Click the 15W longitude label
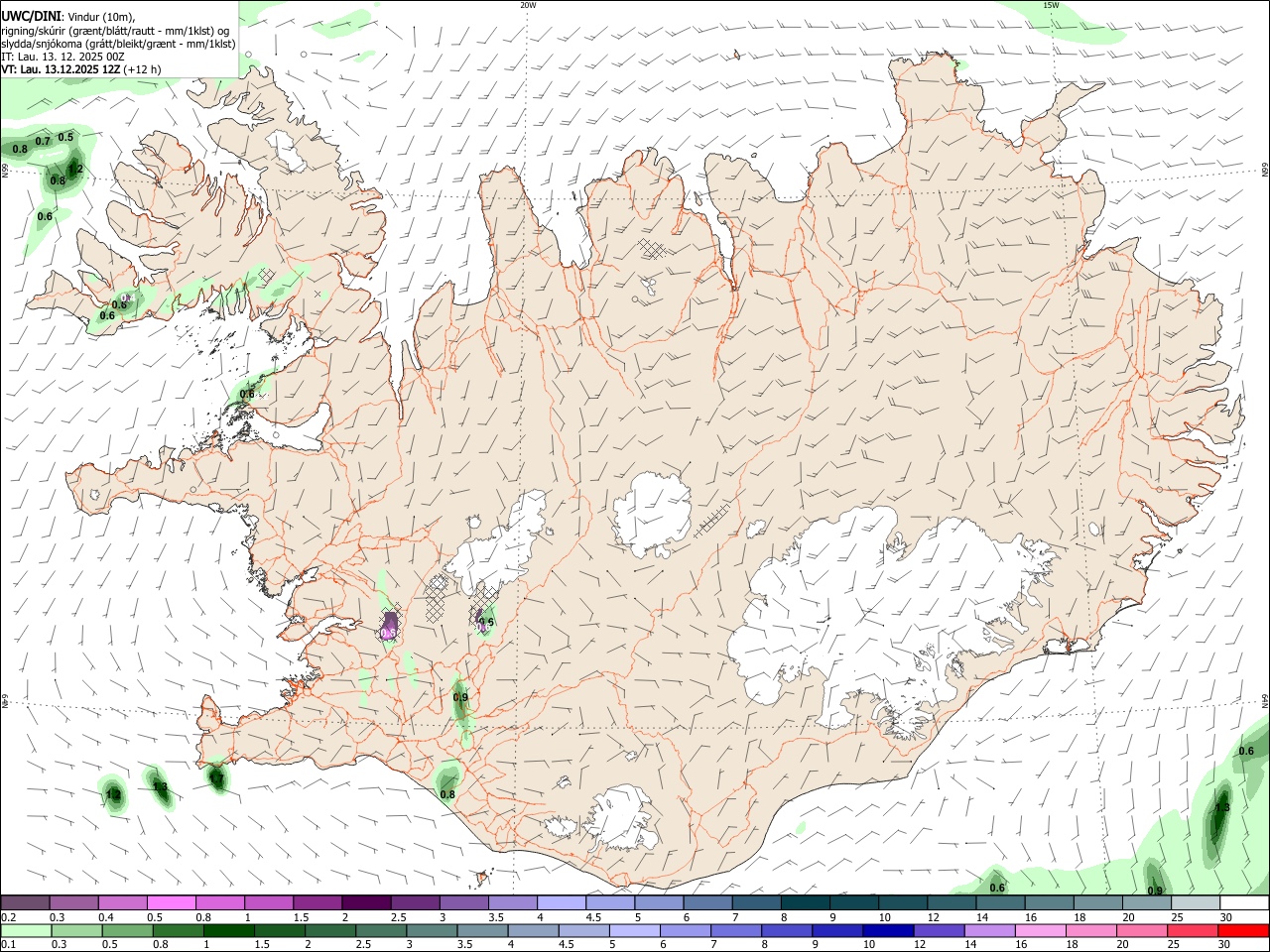 tap(1051, 5)
